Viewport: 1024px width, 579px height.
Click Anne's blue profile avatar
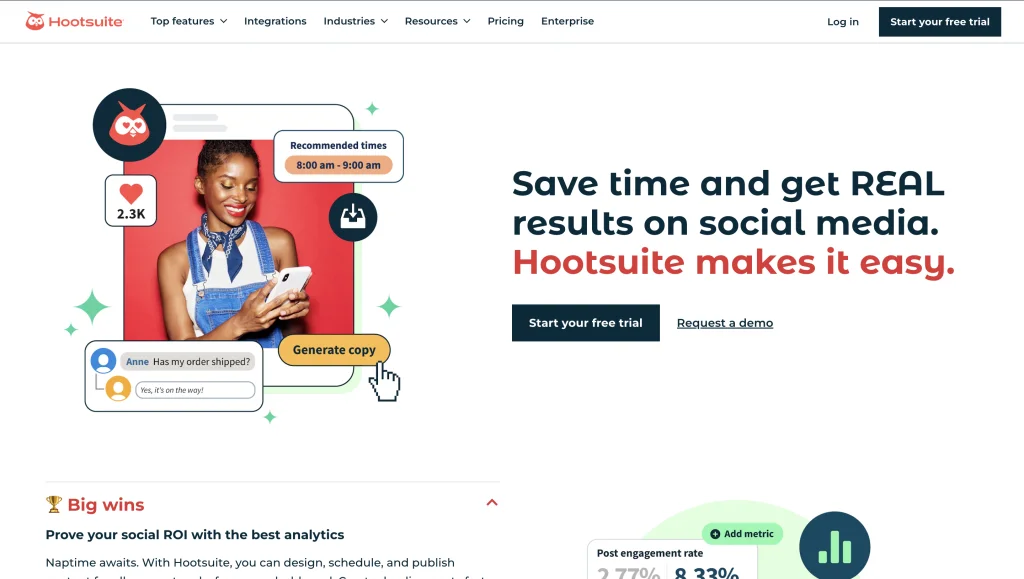103,361
